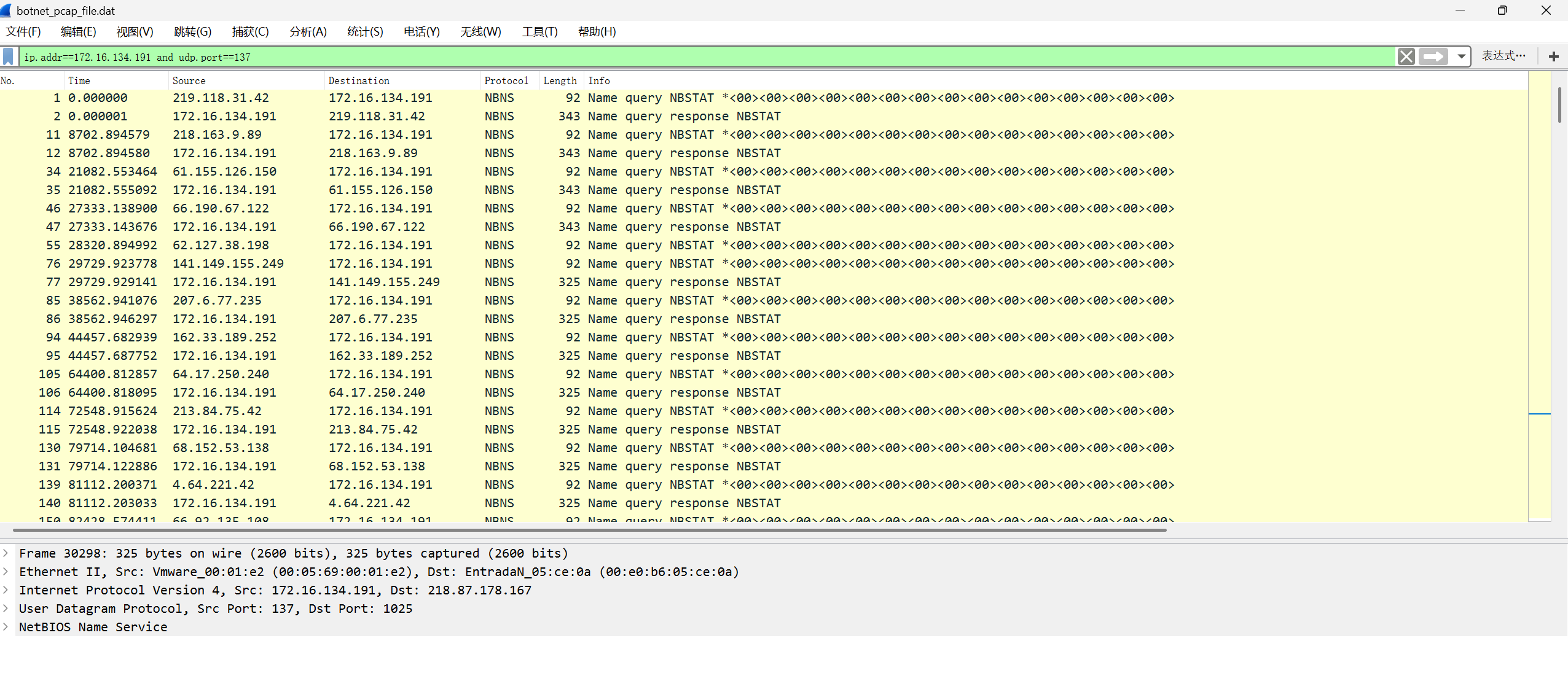The width and height of the screenshot is (1568, 681).
Task: Expand the User Datagram Protocol row
Action: point(6,609)
